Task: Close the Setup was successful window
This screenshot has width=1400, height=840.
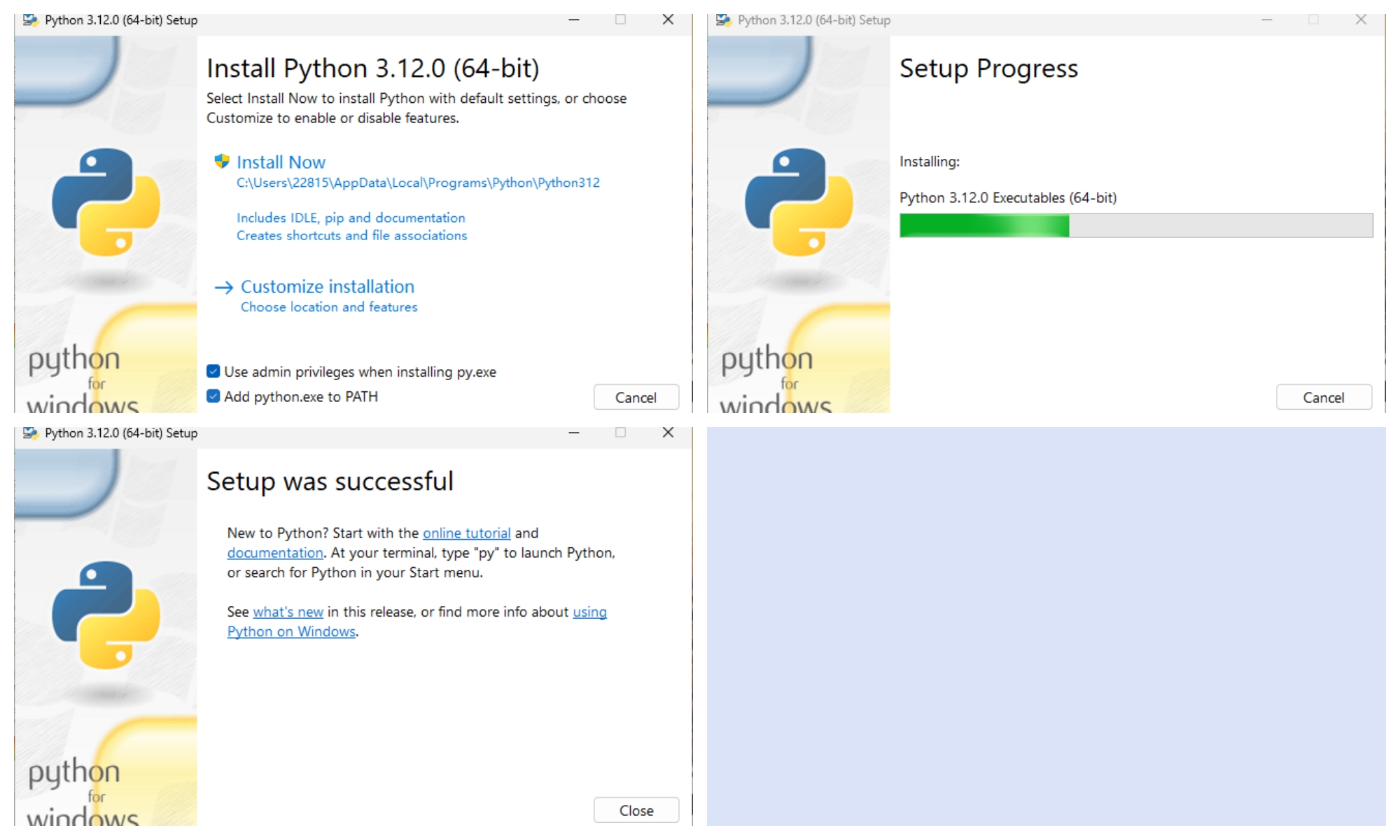Action: point(636,810)
